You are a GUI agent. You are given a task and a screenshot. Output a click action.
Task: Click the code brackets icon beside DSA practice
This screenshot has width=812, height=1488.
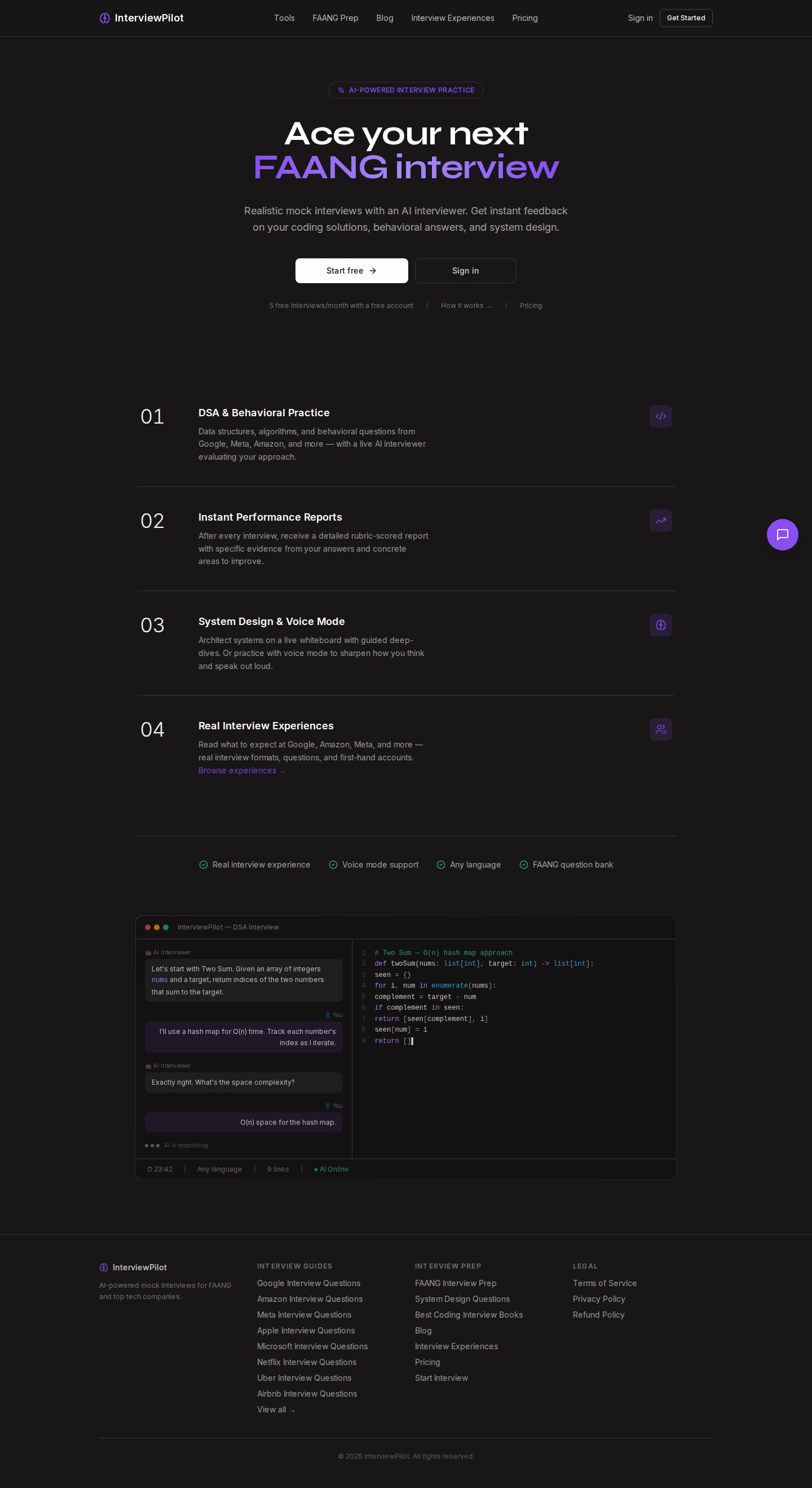pyautogui.click(x=660, y=416)
